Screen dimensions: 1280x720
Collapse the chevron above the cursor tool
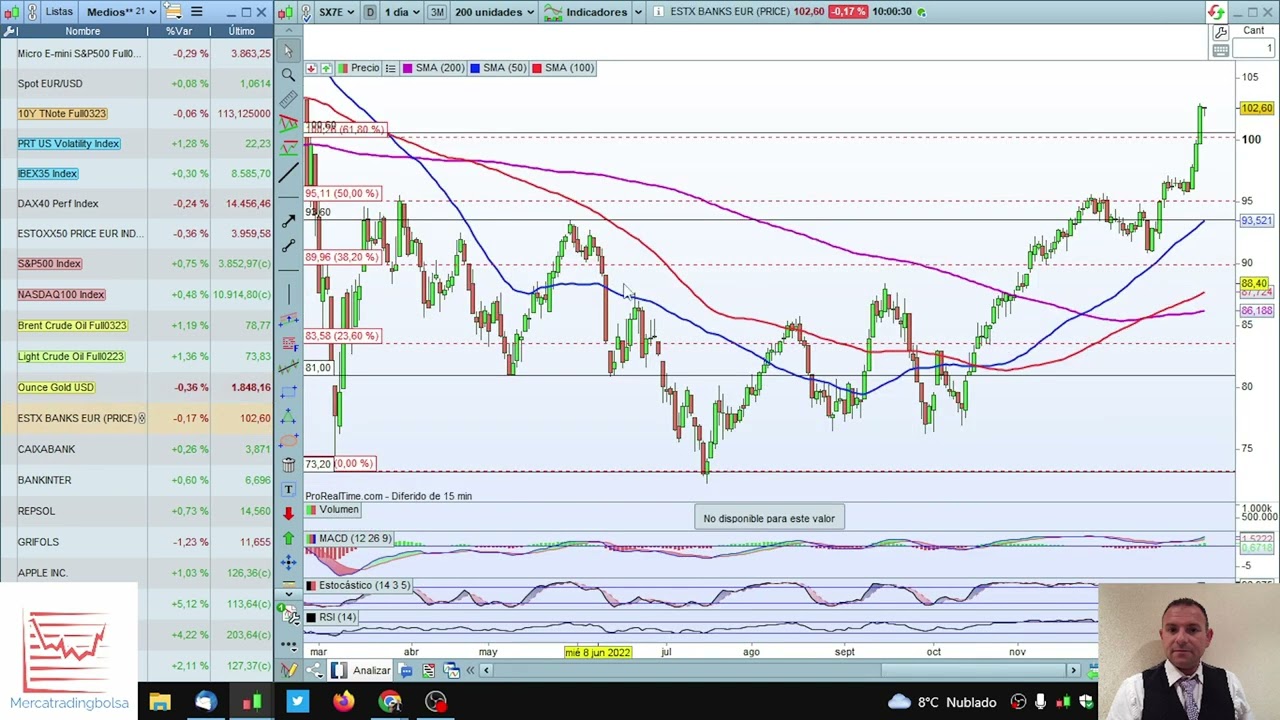pyautogui.click(x=288, y=31)
